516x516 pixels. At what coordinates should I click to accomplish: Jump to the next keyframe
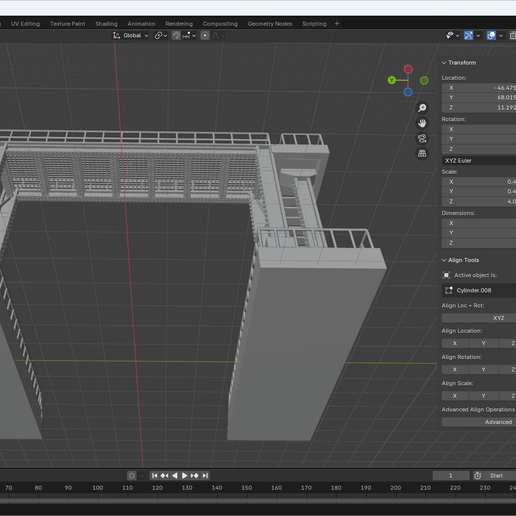[x=195, y=476]
